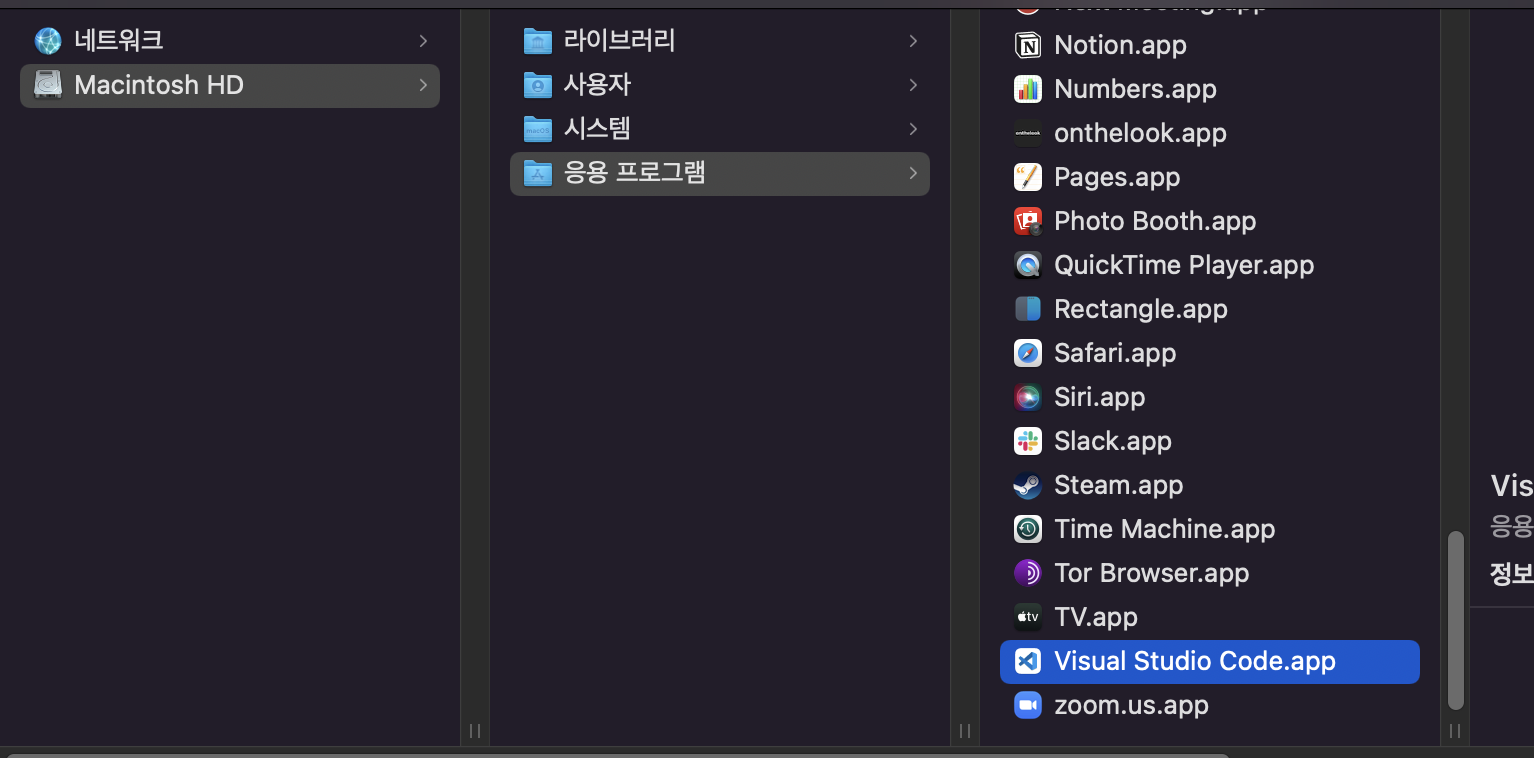
Task: Select Tor Browser.app in the list
Action: tap(1152, 573)
